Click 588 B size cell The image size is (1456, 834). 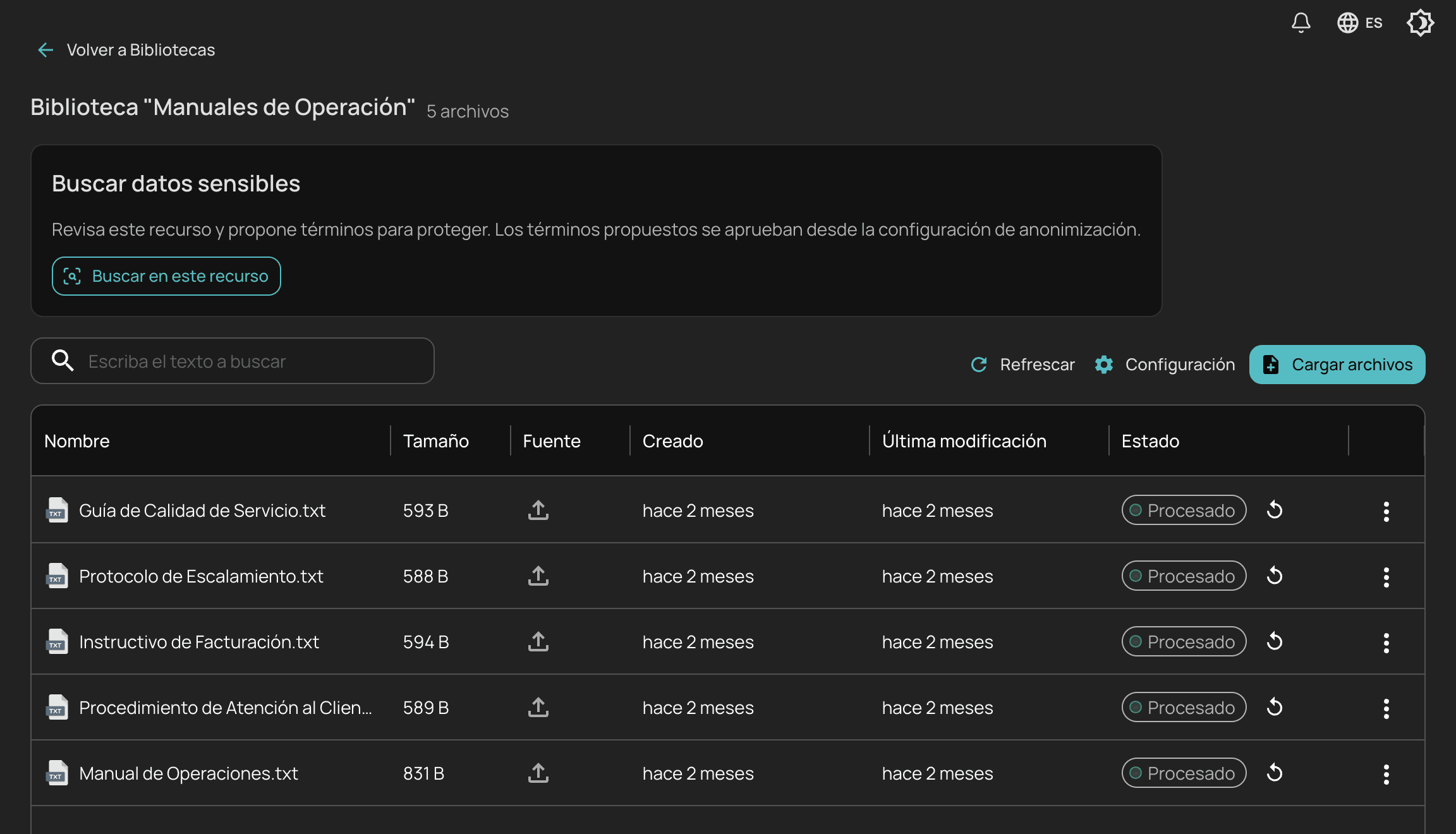(x=426, y=576)
